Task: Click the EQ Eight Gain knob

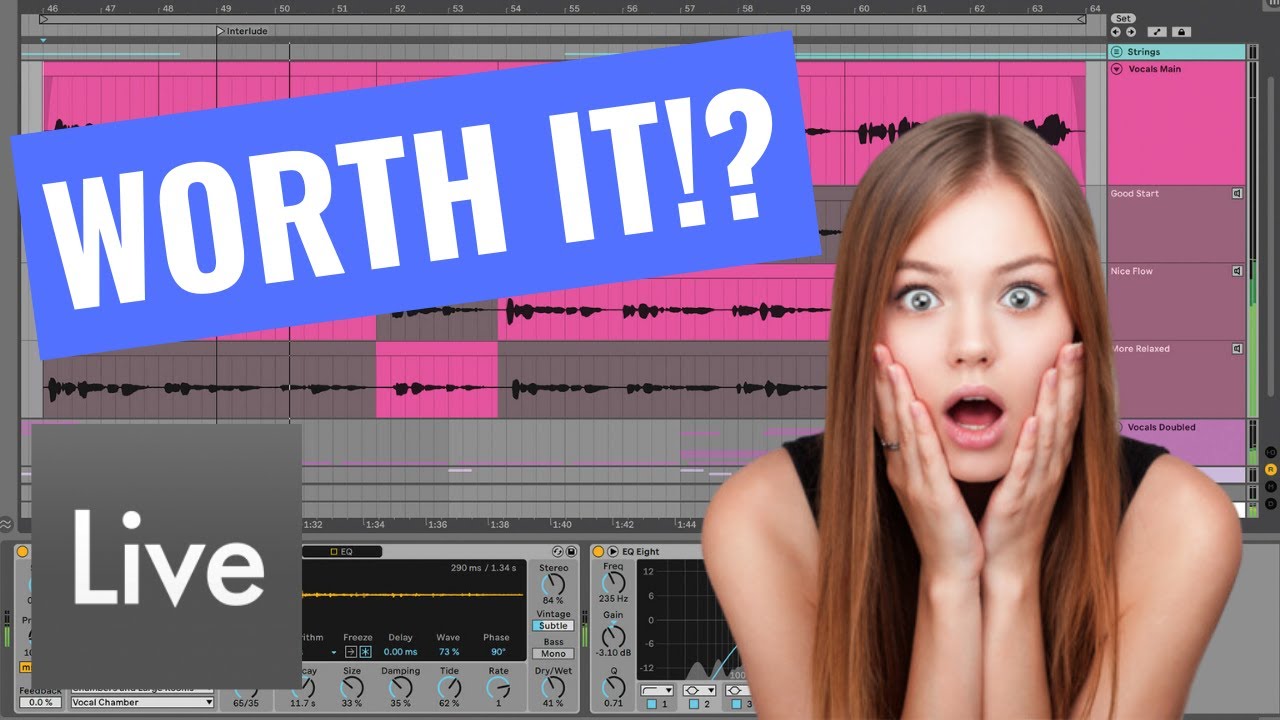Action: [x=613, y=635]
